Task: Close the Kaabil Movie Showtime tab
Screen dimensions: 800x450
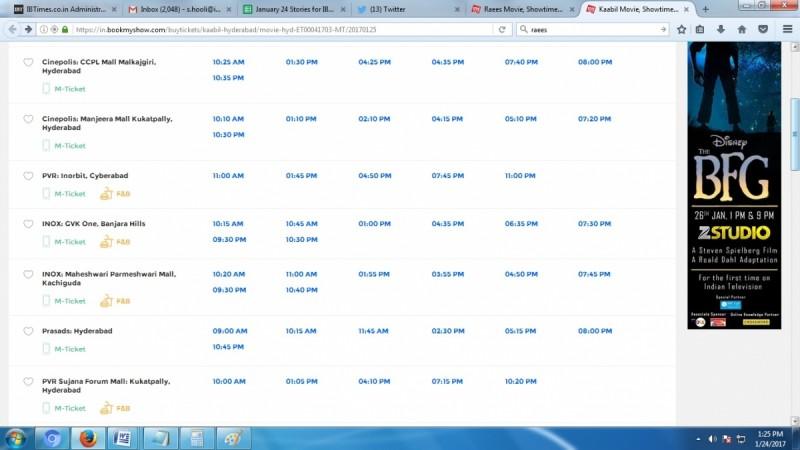Action: click(686, 9)
